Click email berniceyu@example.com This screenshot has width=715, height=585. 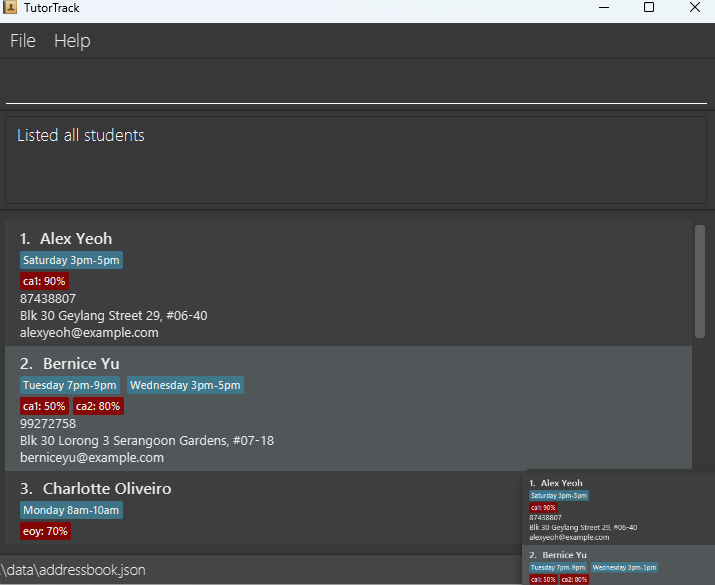click(x=92, y=457)
